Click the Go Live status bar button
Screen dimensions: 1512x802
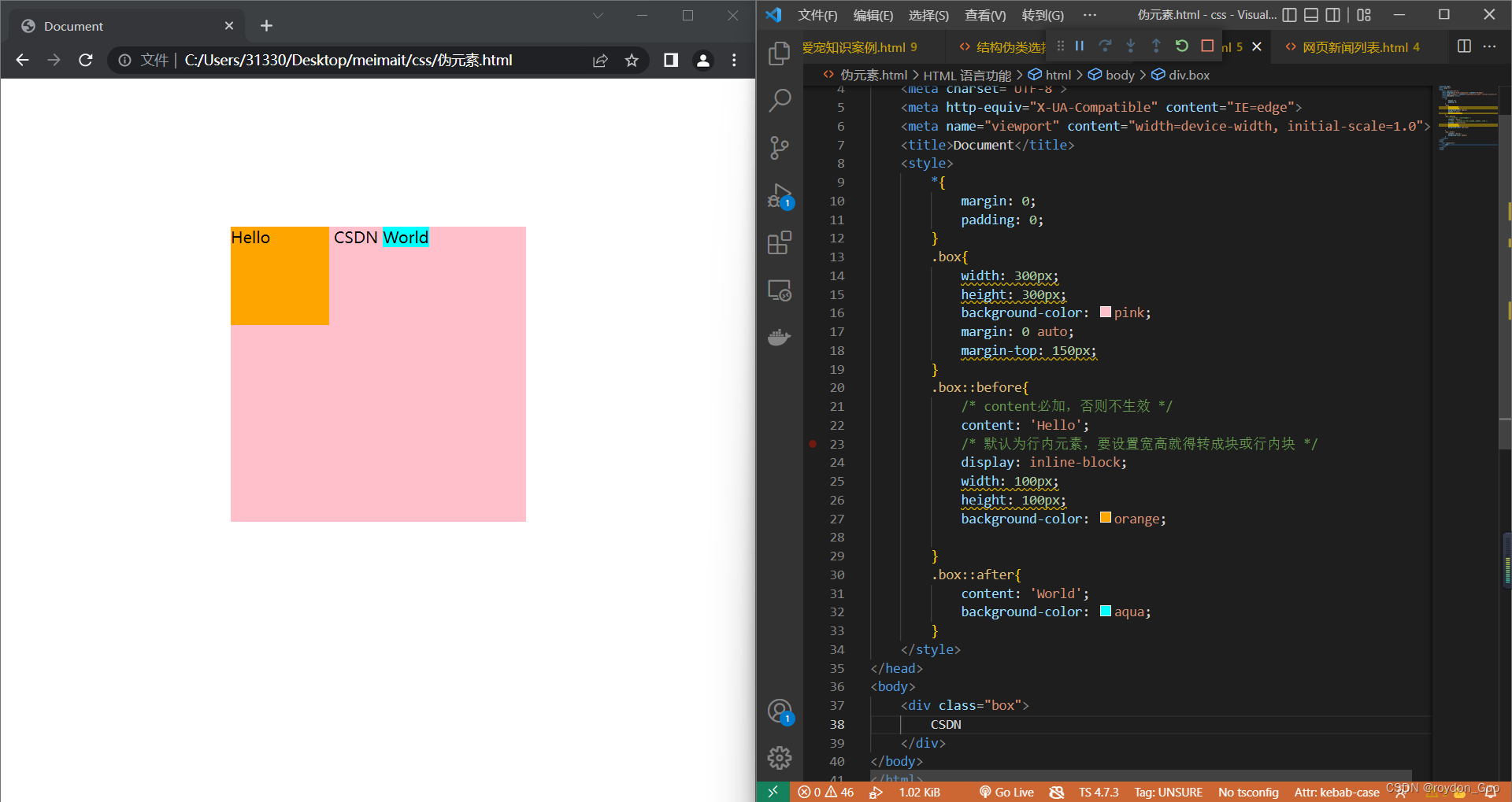[x=1006, y=792]
